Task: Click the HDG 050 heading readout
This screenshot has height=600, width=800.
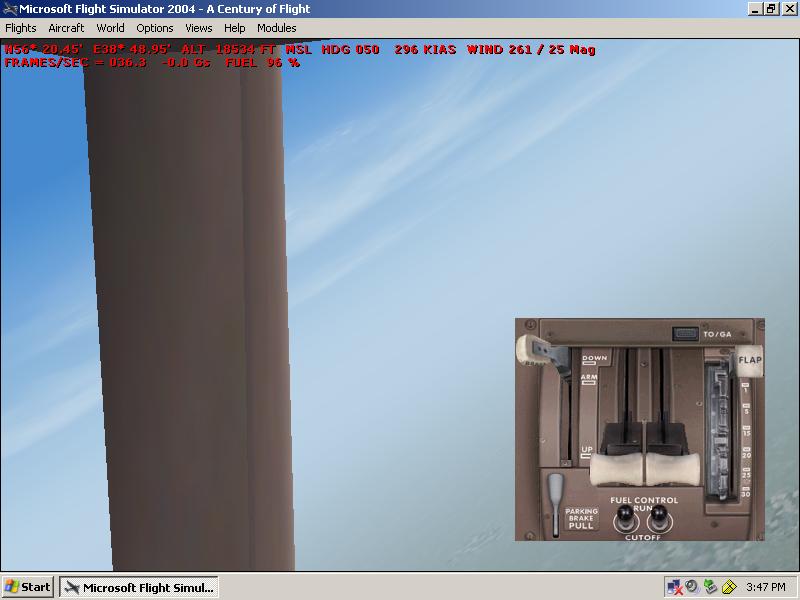Action: tap(350, 49)
